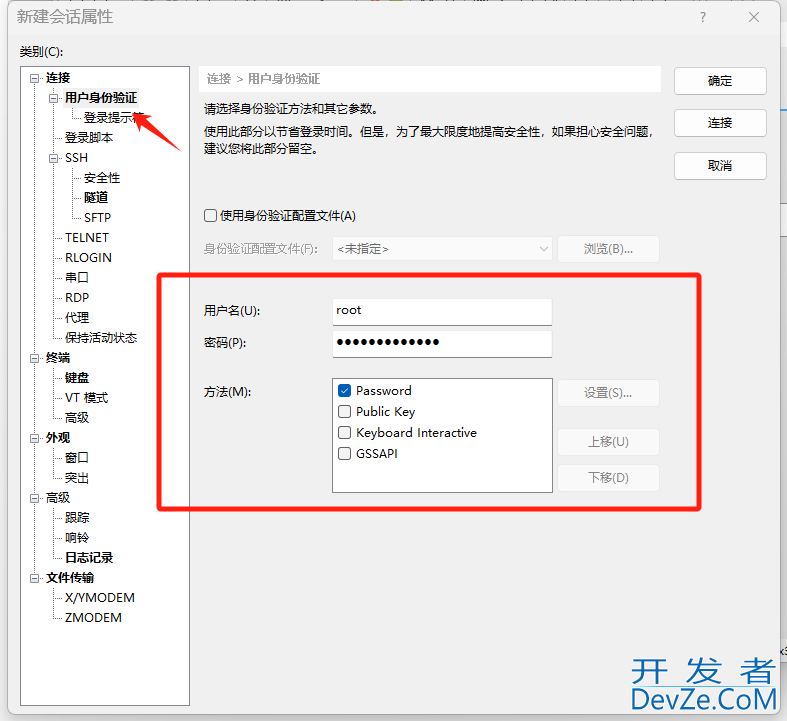Click the 连接 button

[x=720, y=123]
